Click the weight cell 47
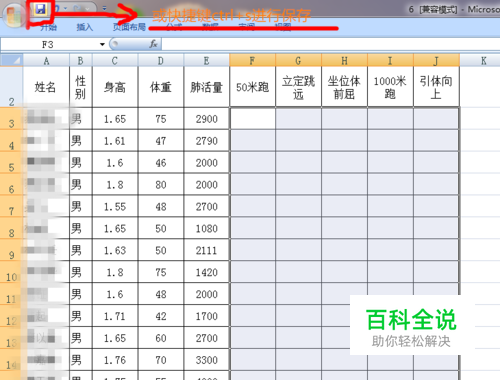 (x=161, y=141)
